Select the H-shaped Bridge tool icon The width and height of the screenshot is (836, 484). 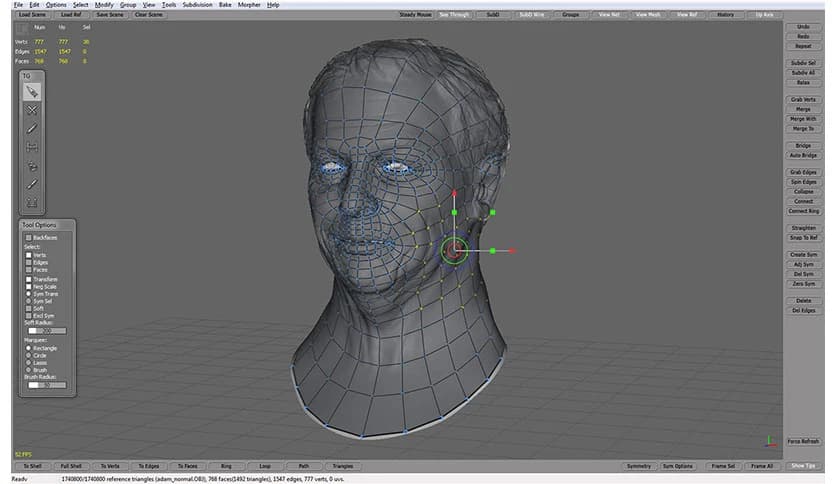pos(32,147)
